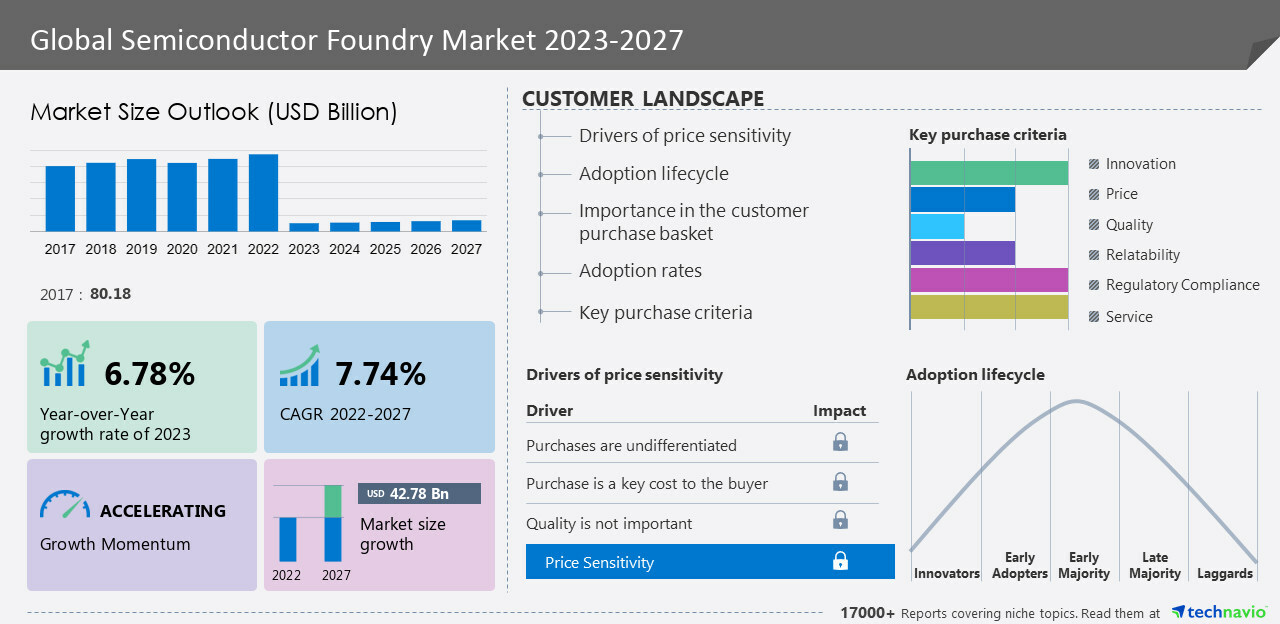Viewport: 1280px width, 624px height.
Task: Expand the Adoption rates list item
Action: coord(640,271)
